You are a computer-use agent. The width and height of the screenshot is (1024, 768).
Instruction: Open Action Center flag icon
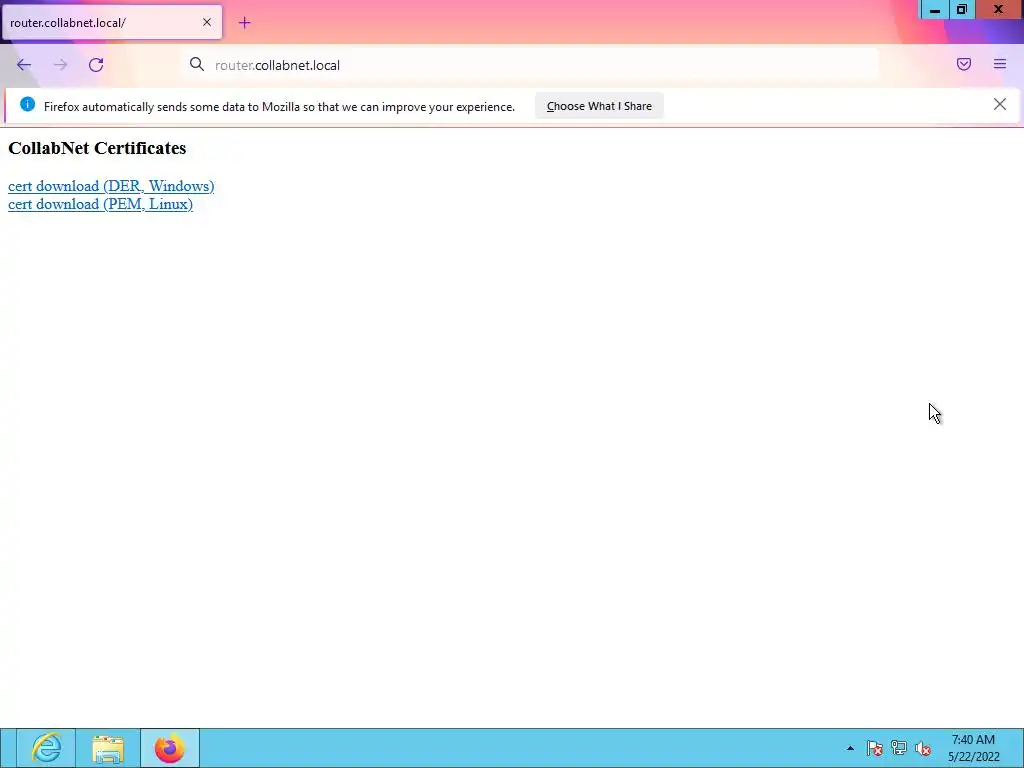[874, 748]
